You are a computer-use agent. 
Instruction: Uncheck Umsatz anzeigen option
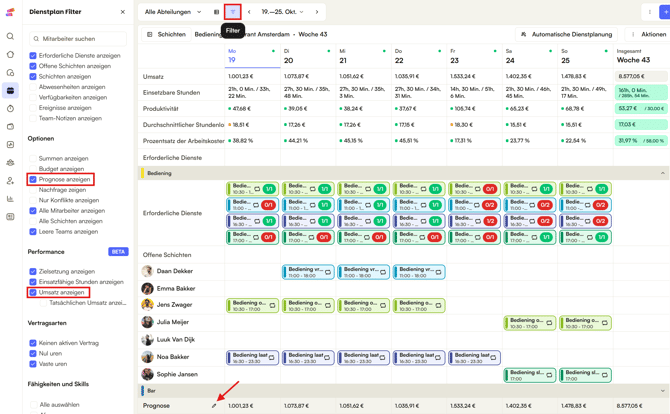[33, 292]
